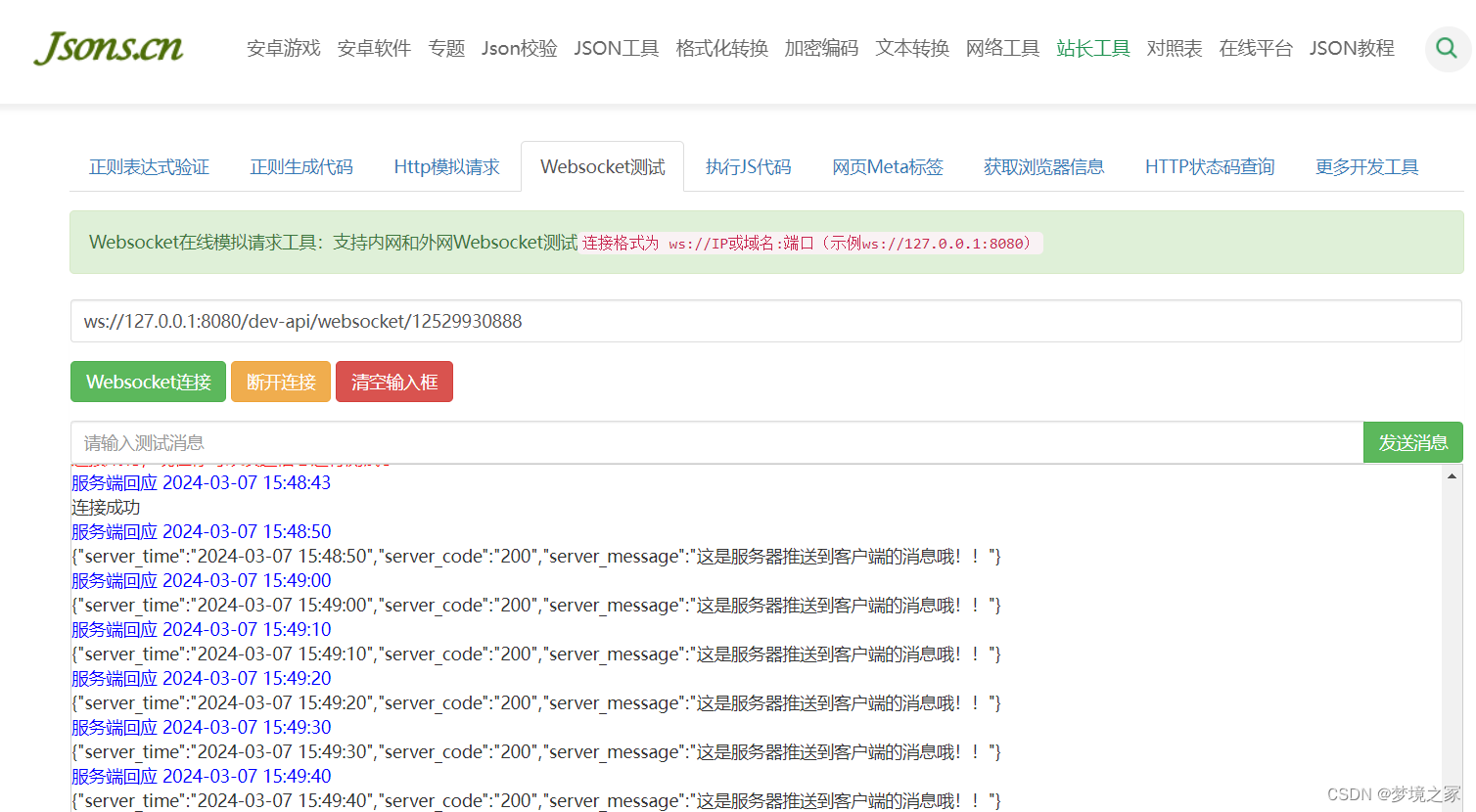
Task: Click the 服务端回应 15:48:43 log line
Action: coord(202,482)
